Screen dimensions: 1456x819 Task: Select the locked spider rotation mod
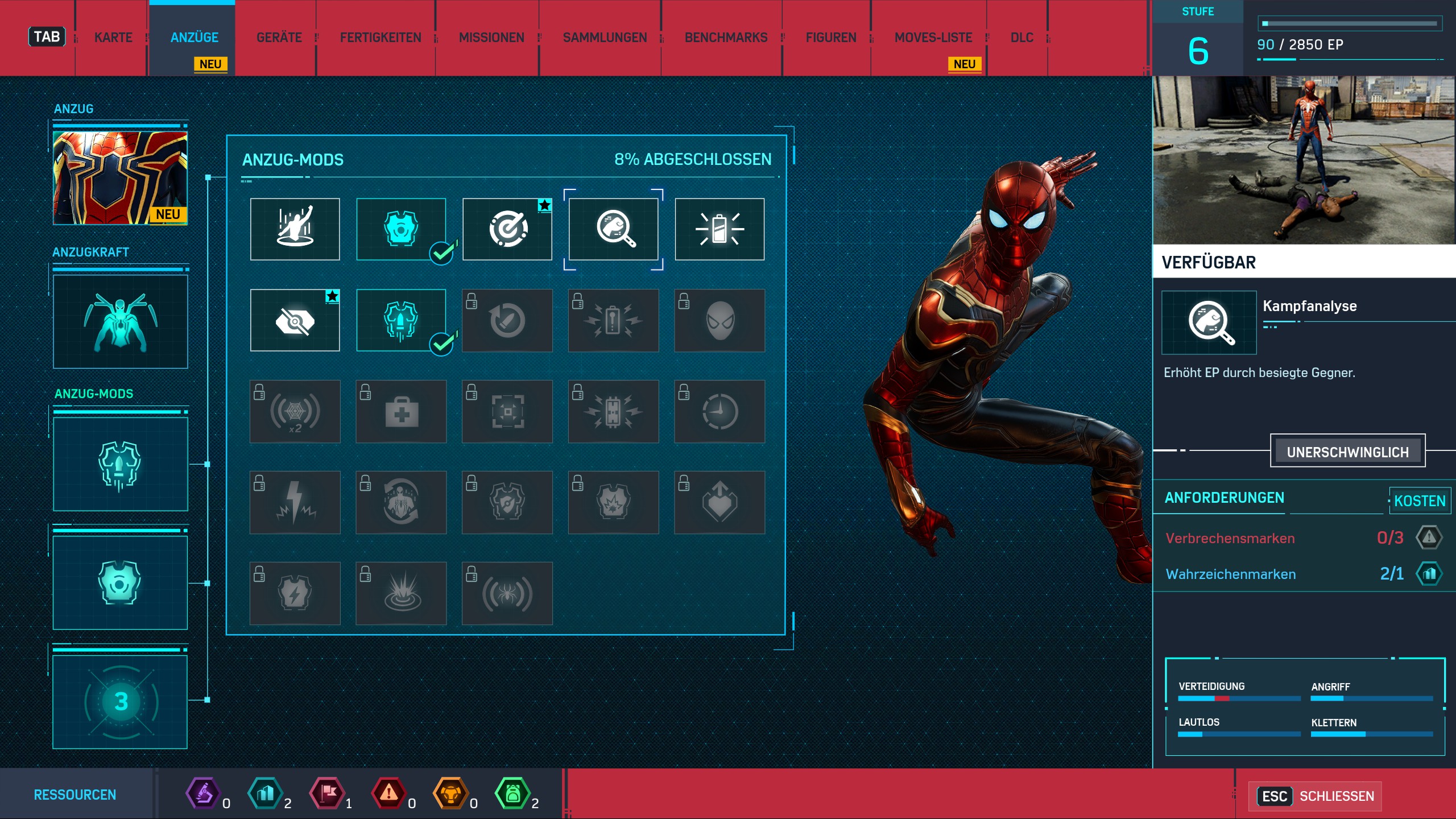401,502
